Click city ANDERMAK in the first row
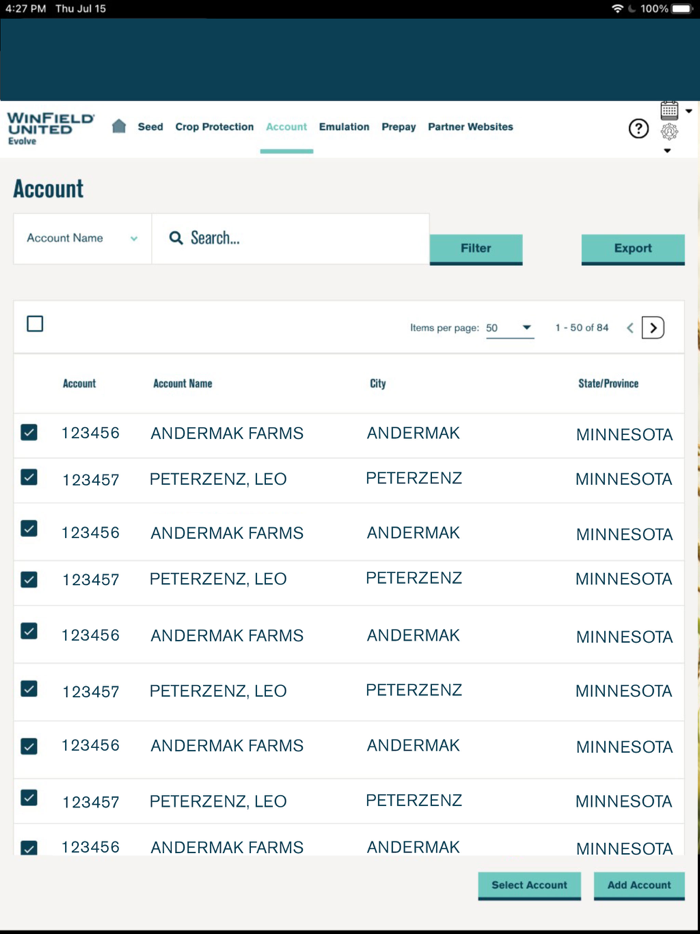Viewport: 700px width, 934px height. [x=413, y=433]
